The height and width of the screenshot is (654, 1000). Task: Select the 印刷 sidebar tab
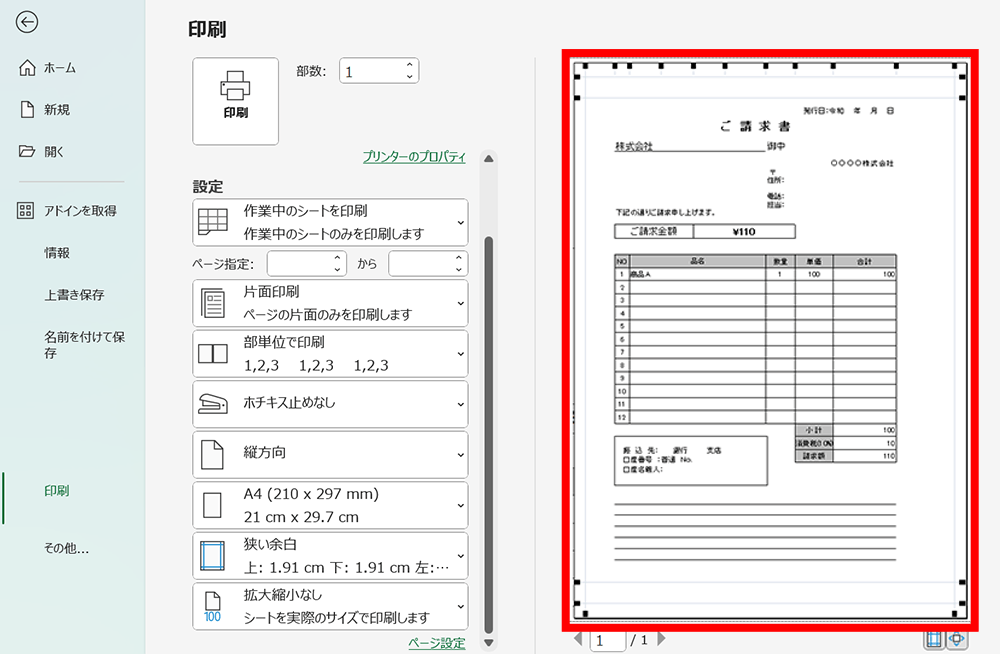coord(57,491)
